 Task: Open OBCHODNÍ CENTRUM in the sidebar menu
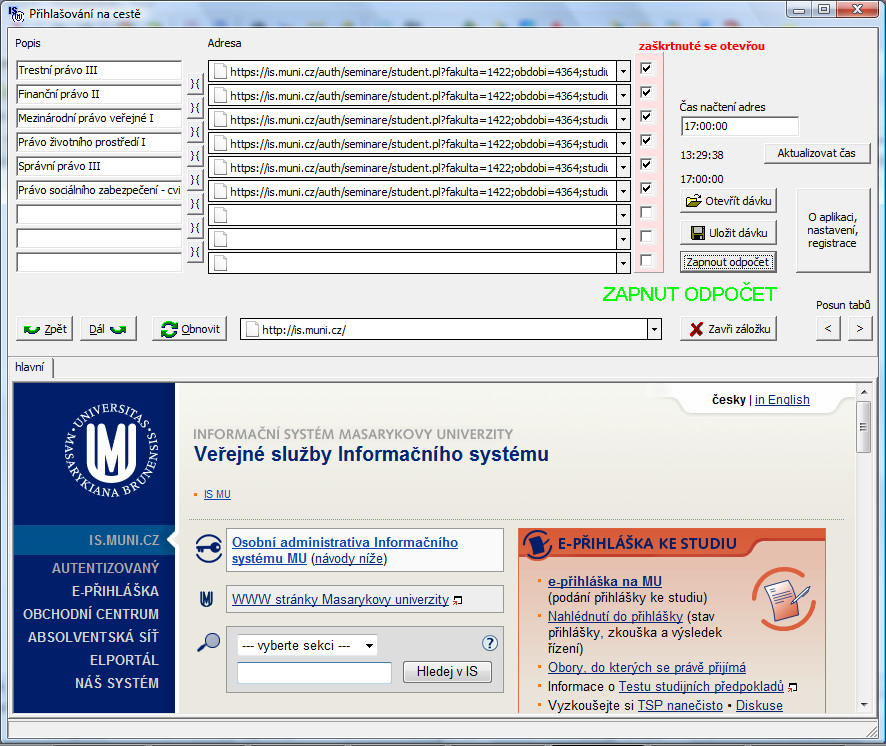coord(91,614)
